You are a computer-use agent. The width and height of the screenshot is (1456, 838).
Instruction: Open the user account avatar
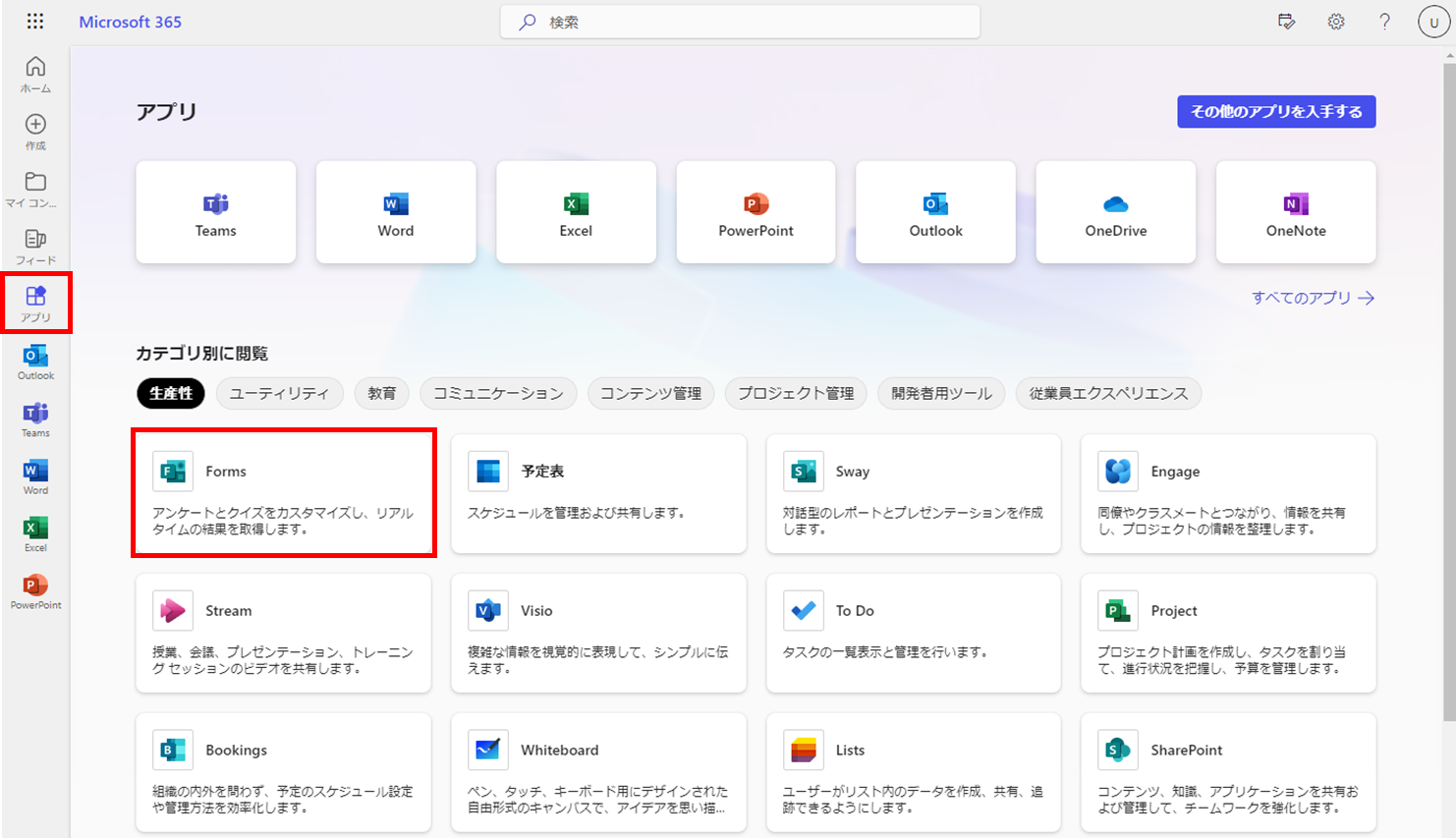(1433, 23)
